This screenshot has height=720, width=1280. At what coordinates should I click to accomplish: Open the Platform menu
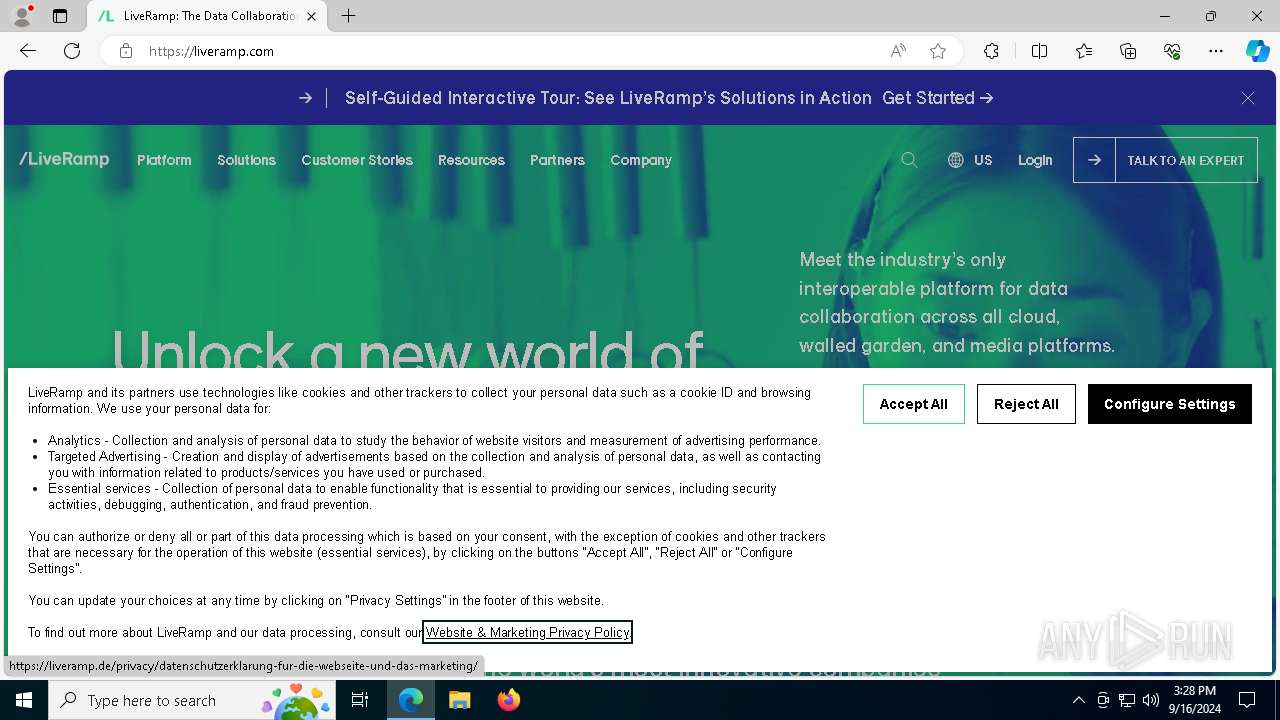tap(164, 160)
